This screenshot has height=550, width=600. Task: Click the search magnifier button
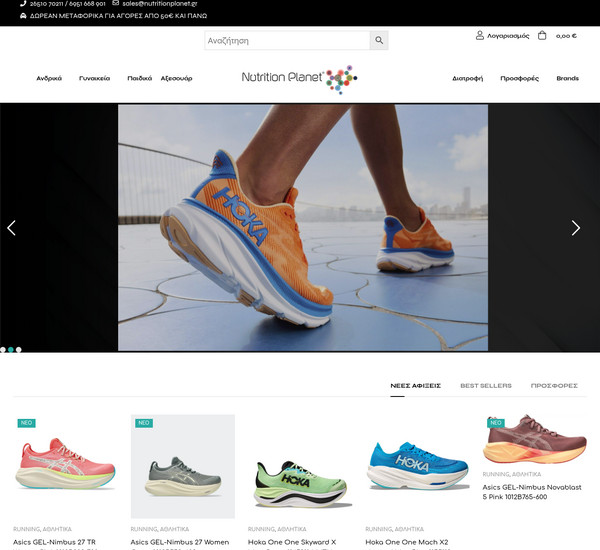[379, 40]
